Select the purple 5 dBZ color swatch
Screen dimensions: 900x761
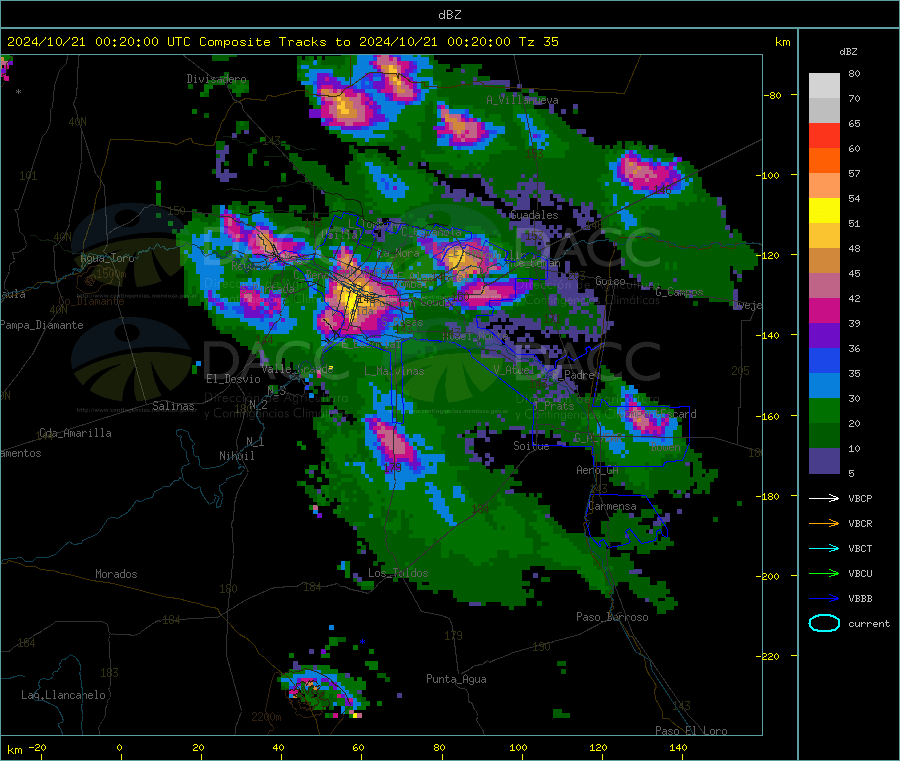click(x=824, y=461)
